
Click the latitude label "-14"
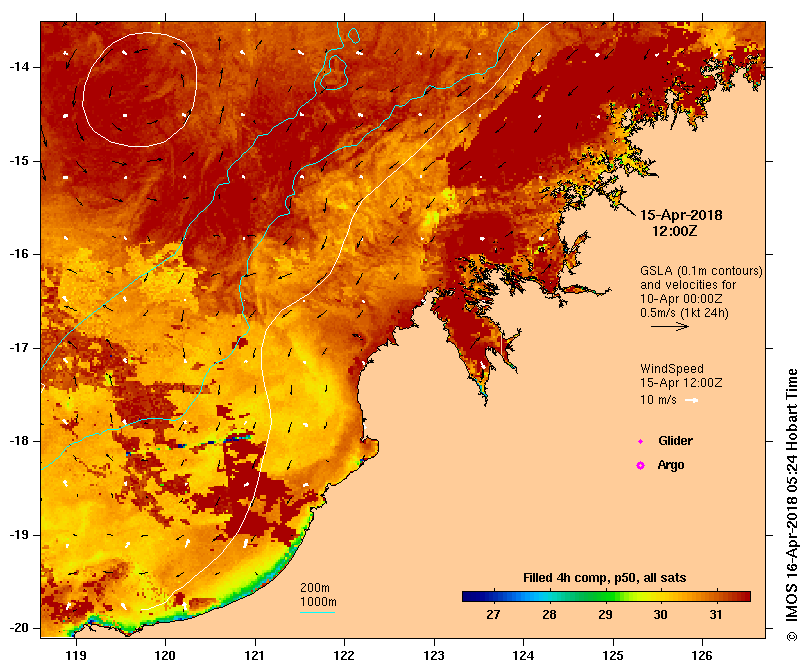coord(19,67)
